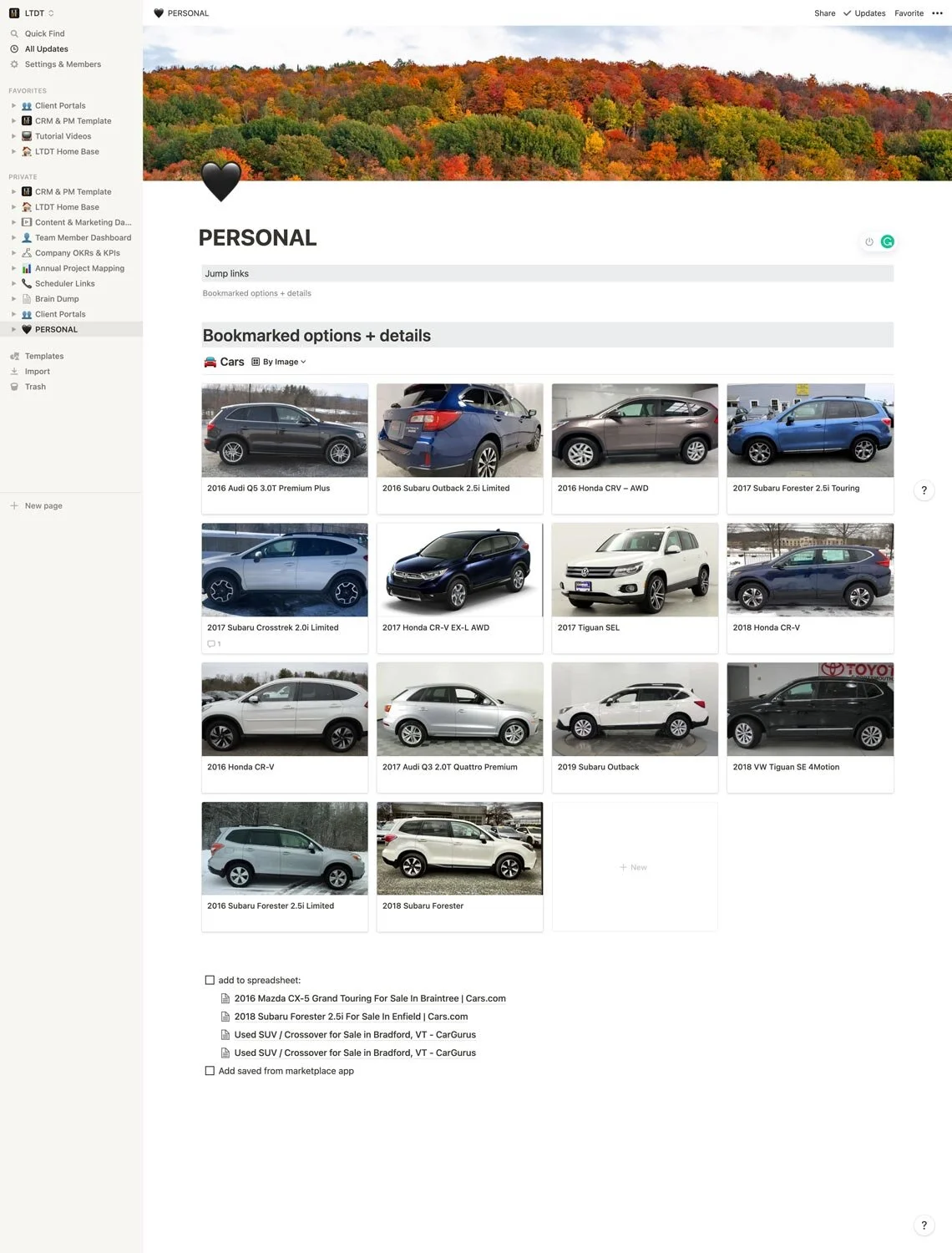Image resolution: width=952 pixels, height=1253 pixels.
Task: Click the large black heart page icon
Action: click(x=221, y=181)
